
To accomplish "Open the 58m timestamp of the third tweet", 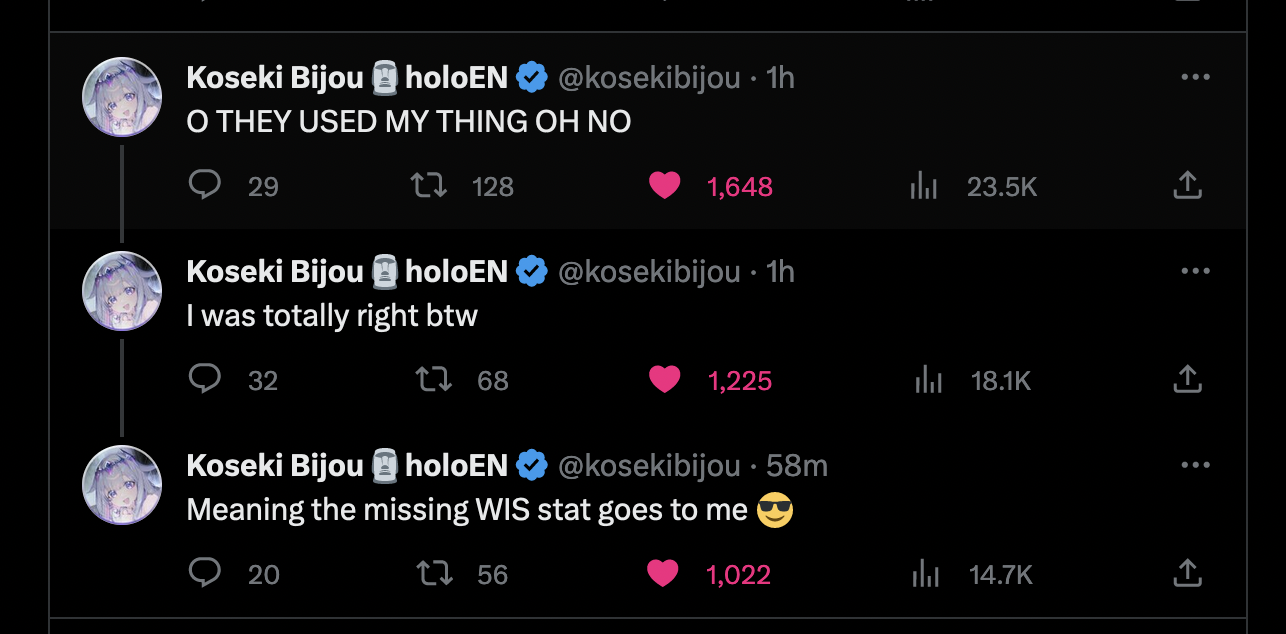I will (x=797, y=466).
